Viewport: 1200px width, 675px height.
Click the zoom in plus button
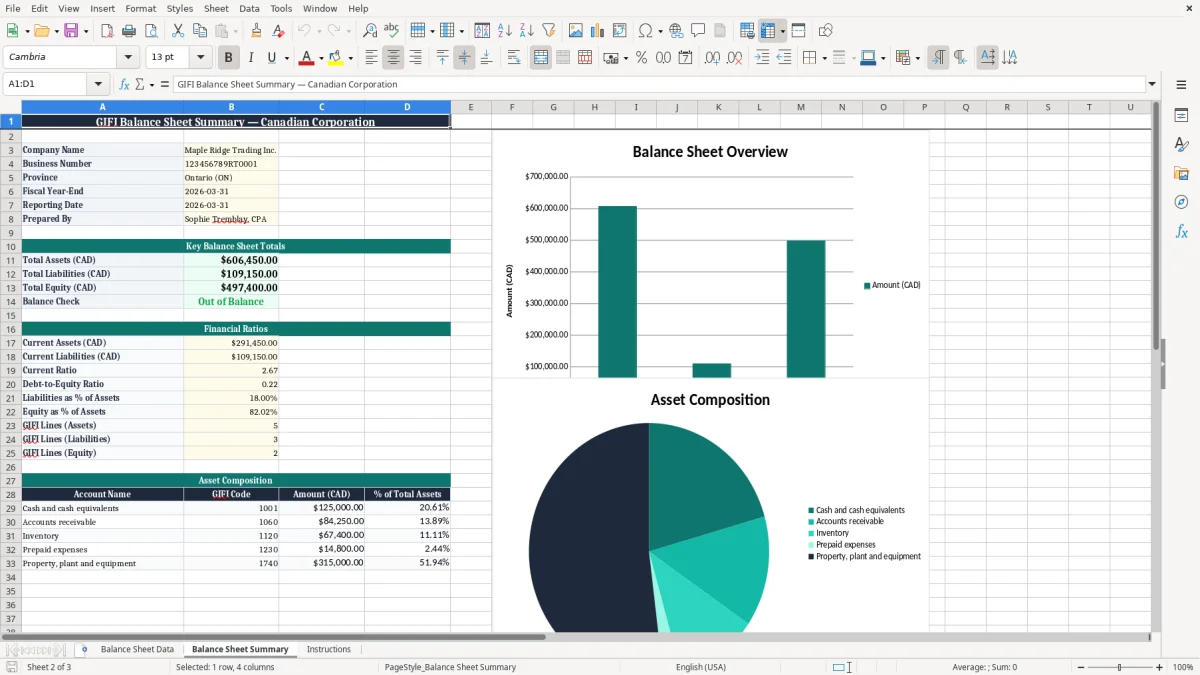point(1159,667)
